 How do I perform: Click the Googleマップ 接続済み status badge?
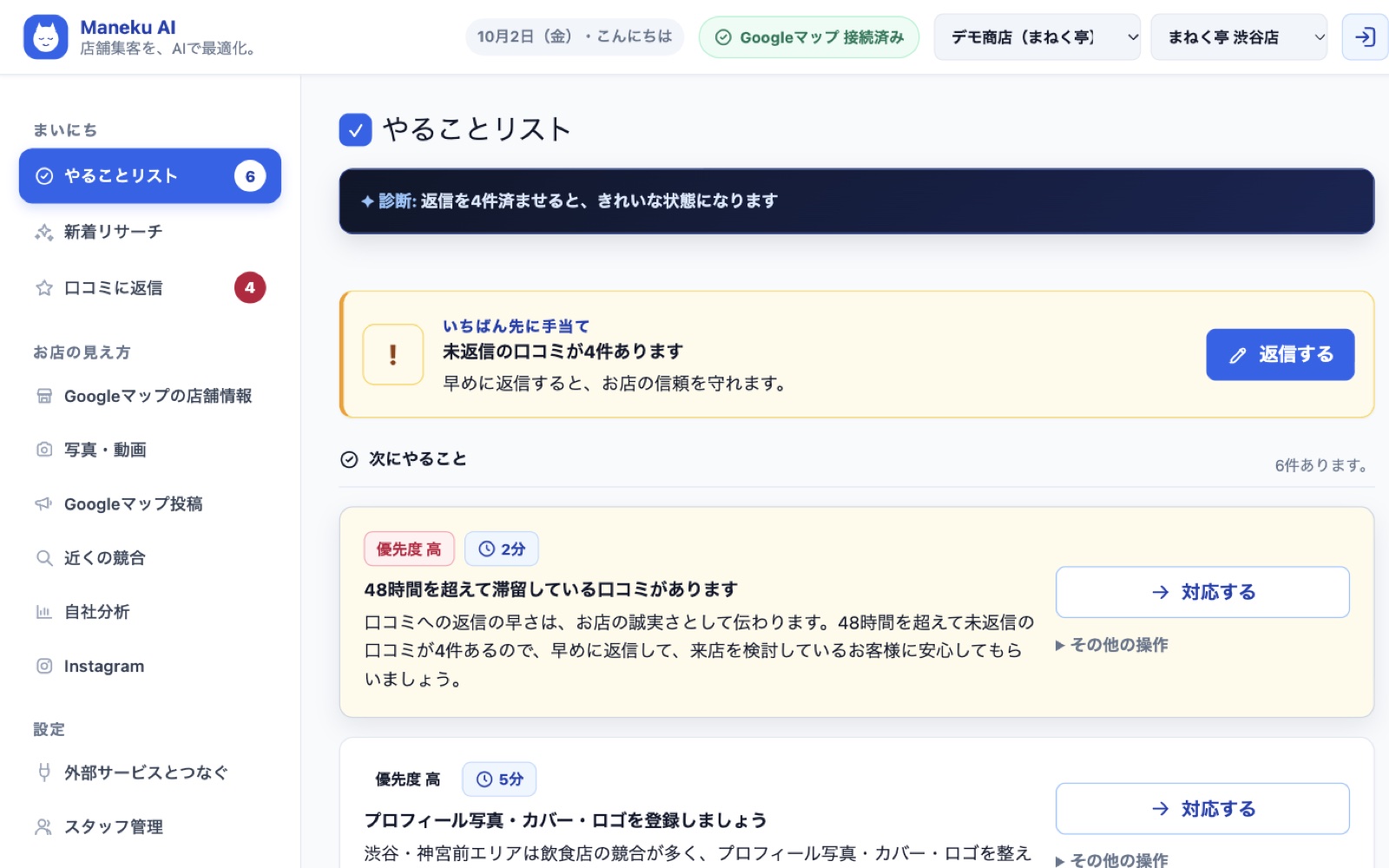pos(809,37)
